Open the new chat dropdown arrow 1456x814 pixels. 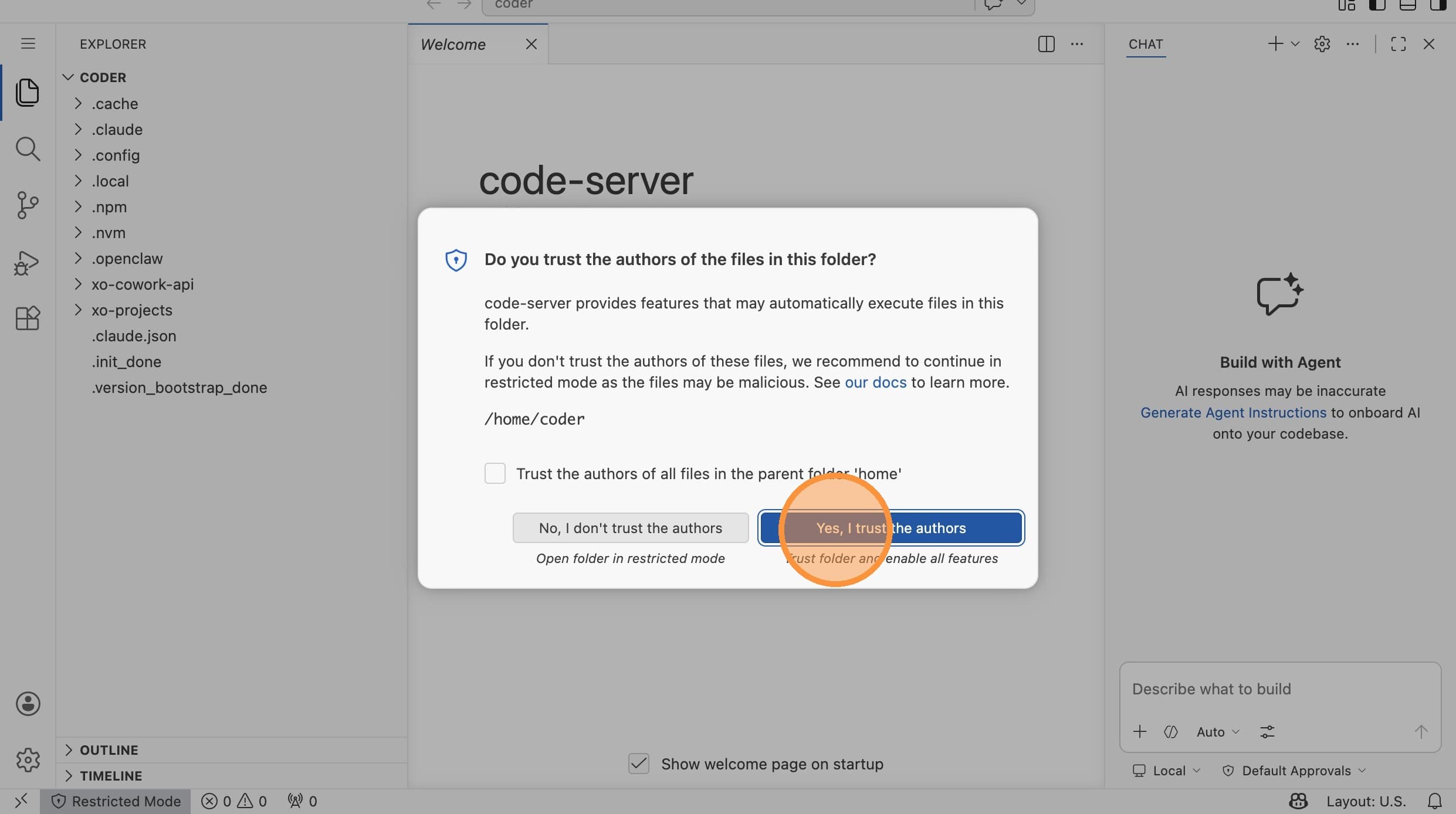pyautogui.click(x=1295, y=44)
